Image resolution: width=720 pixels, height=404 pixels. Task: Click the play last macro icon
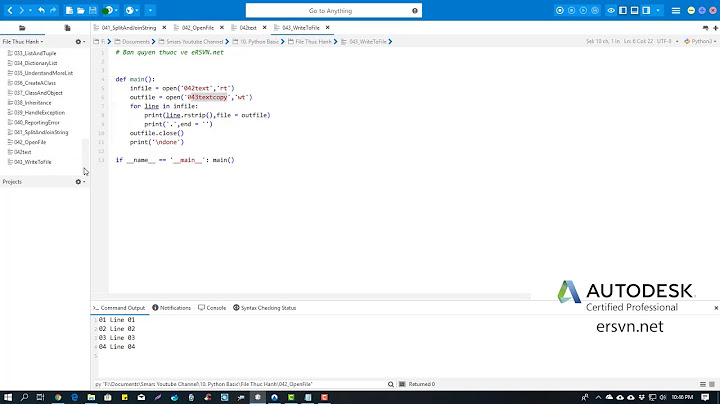point(583,10)
